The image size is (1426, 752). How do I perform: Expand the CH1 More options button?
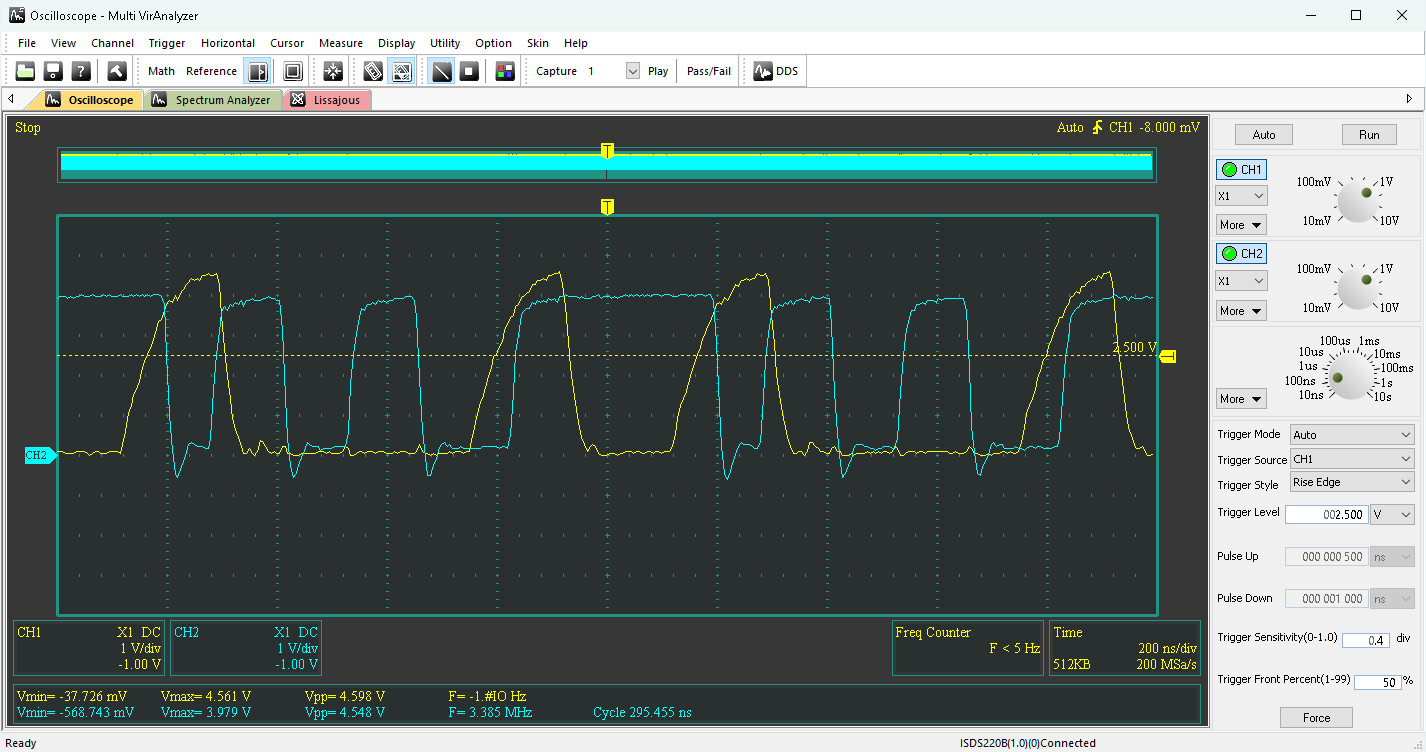1241,225
